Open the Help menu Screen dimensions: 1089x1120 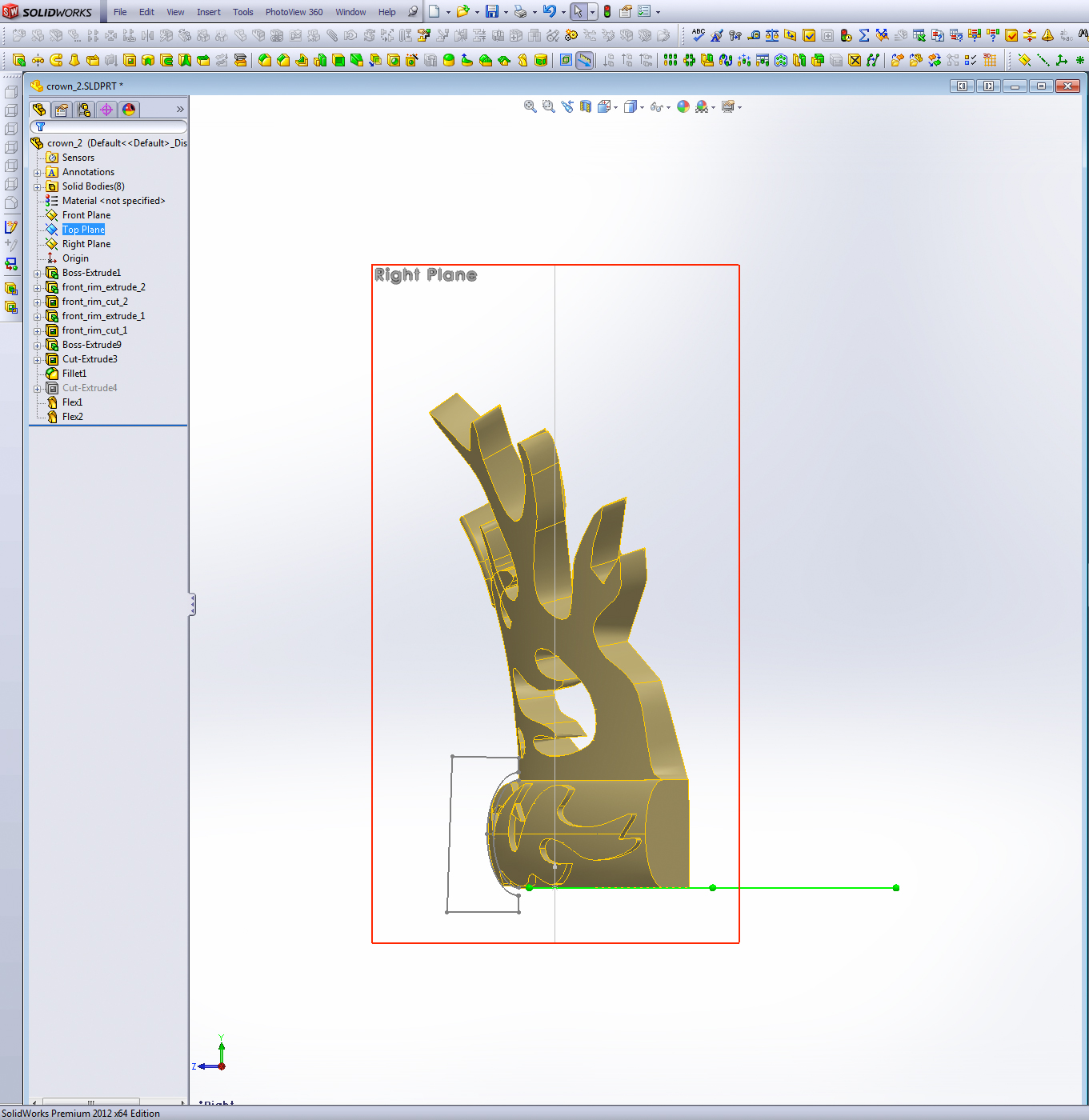click(387, 12)
